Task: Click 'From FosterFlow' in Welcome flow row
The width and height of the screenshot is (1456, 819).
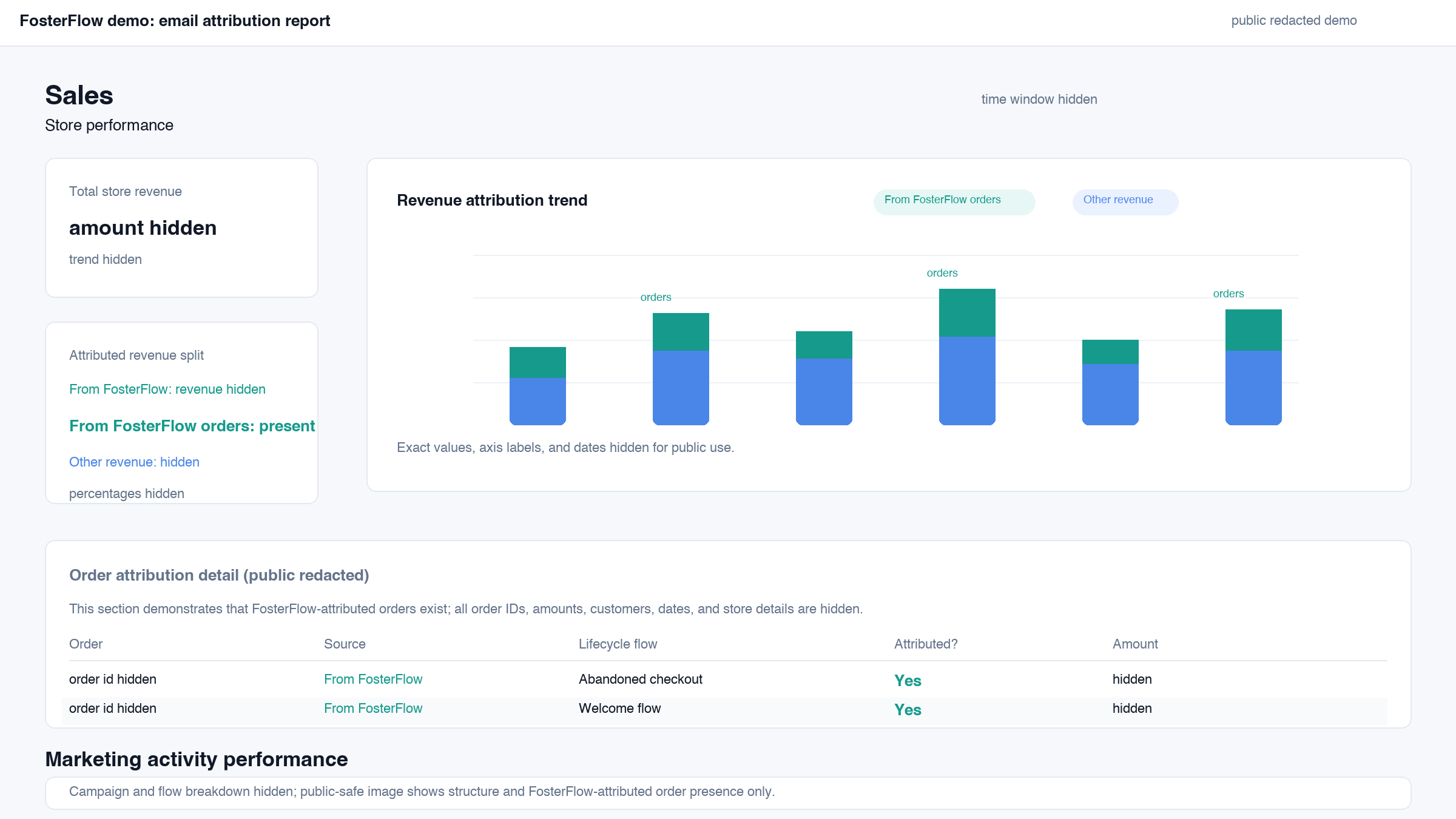Action: coord(373,709)
